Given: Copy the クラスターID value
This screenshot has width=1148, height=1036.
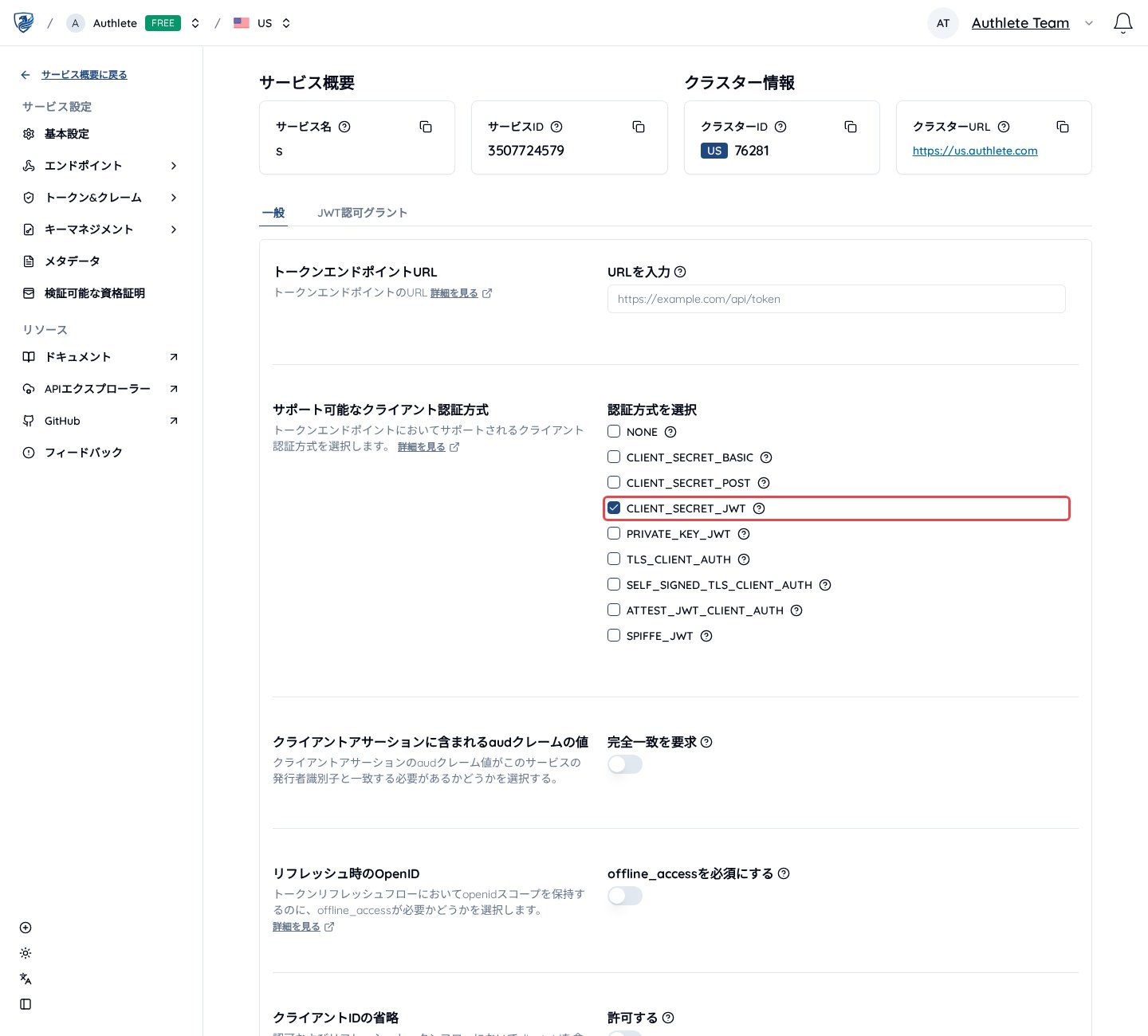Looking at the screenshot, I should click(851, 127).
